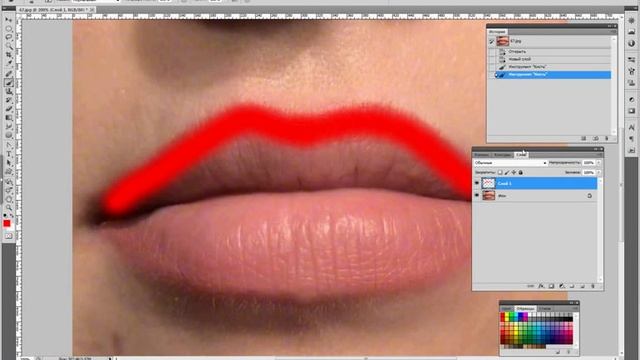The image size is (640, 360).
Task: Click the History panel tab
Action: tap(497, 31)
